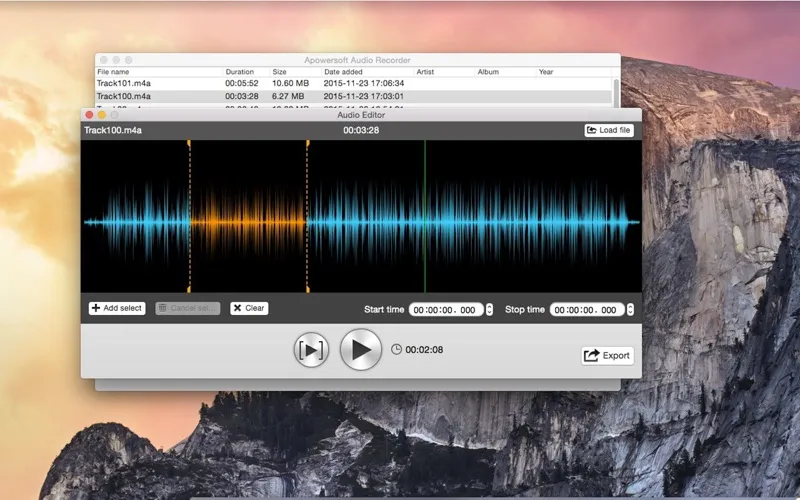Click the Export button
Screen dimensions: 800x500
click(607, 355)
